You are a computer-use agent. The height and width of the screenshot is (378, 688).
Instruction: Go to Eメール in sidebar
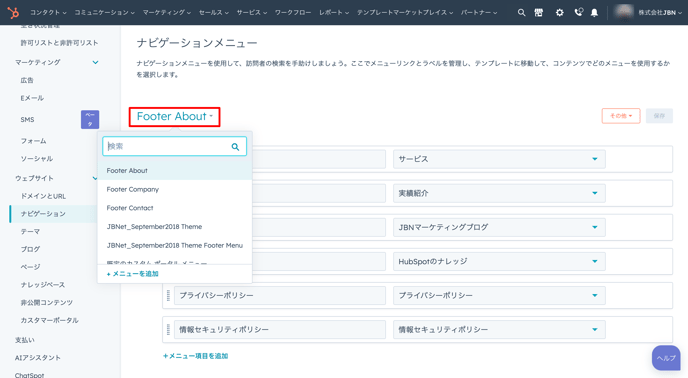click(32, 98)
